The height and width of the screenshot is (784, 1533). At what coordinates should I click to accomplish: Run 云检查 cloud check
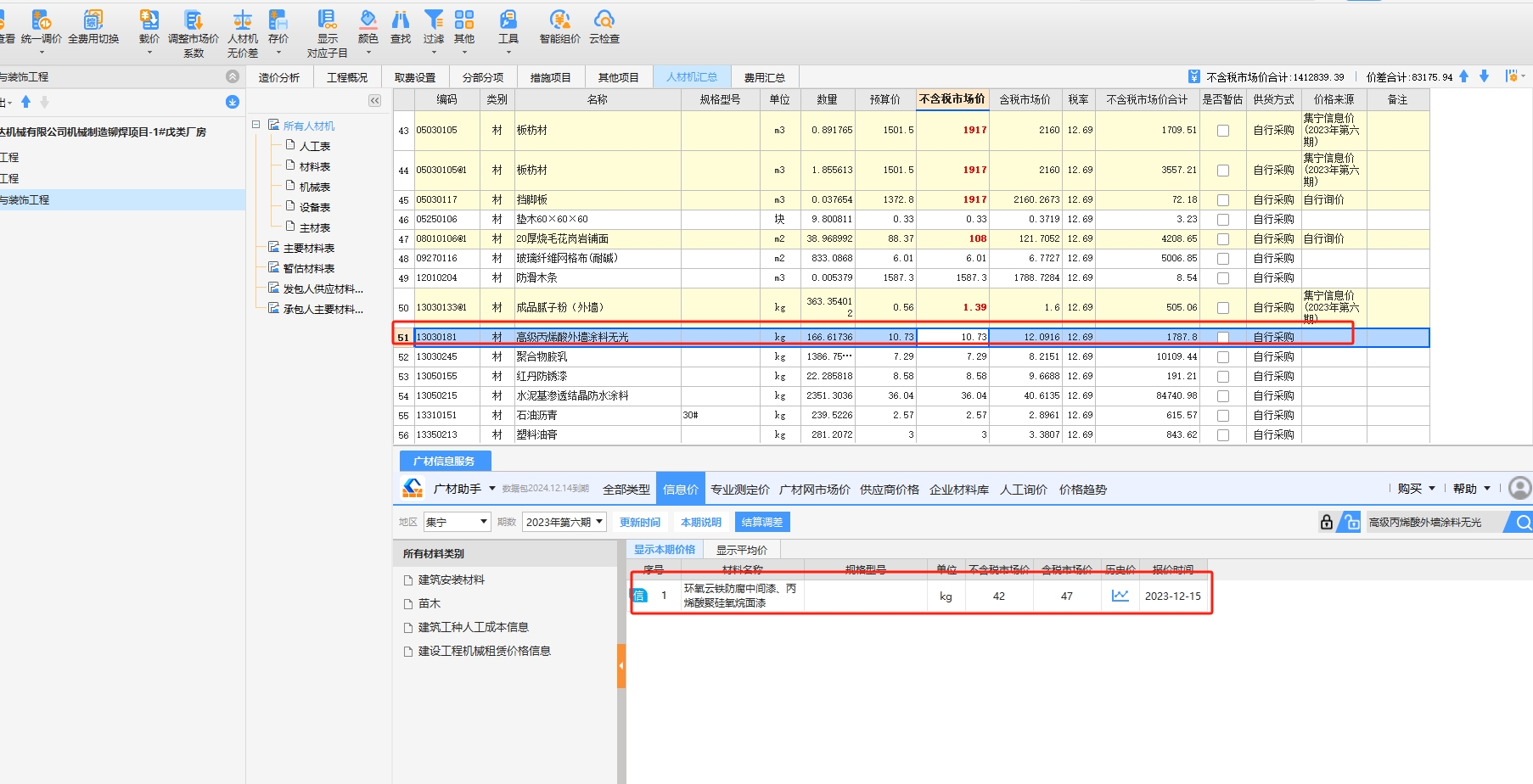(604, 28)
